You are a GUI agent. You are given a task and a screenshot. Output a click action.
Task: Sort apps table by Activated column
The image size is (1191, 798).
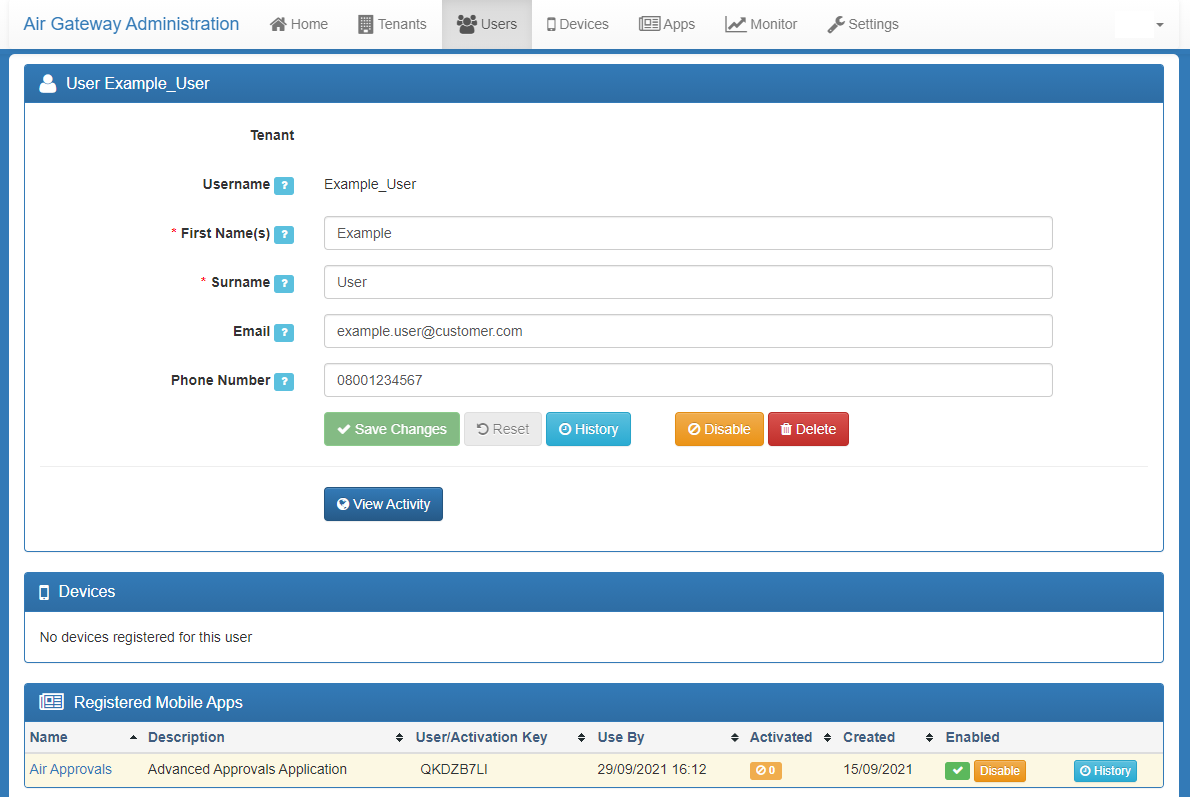point(790,737)
